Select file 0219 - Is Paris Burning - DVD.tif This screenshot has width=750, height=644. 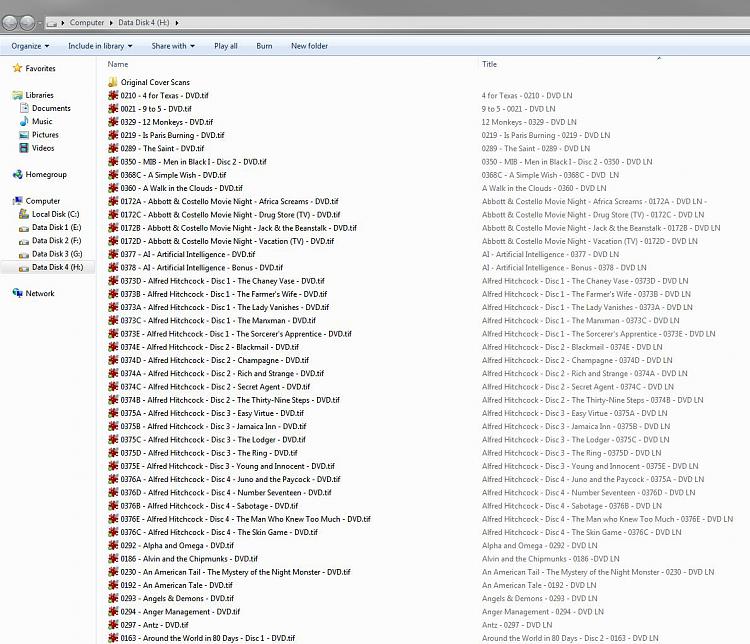(x=172, y=135)
